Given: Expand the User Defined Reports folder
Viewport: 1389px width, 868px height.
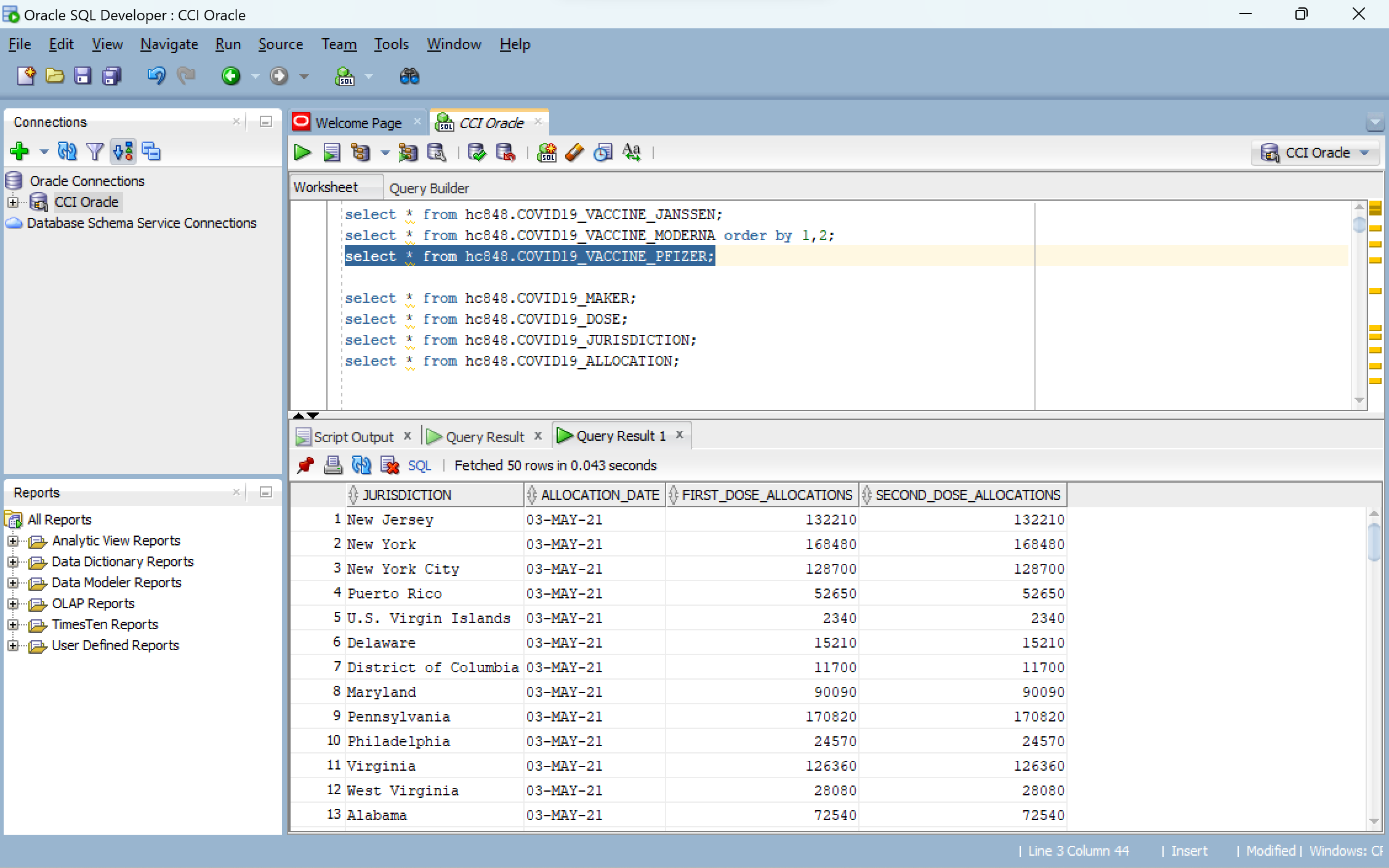Looking at the screenshot, I should click(13, 646).
